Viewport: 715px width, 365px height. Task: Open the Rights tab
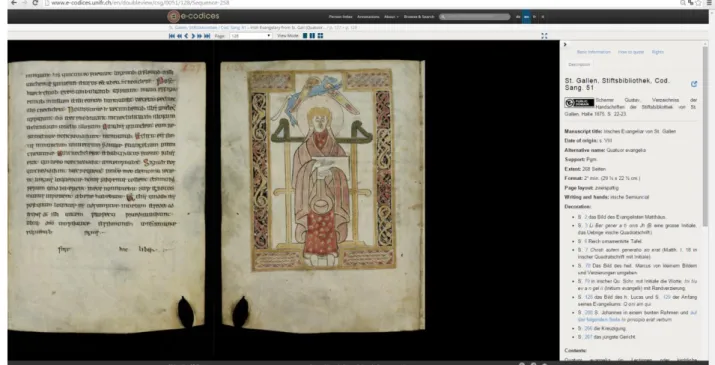click(658, 52)
